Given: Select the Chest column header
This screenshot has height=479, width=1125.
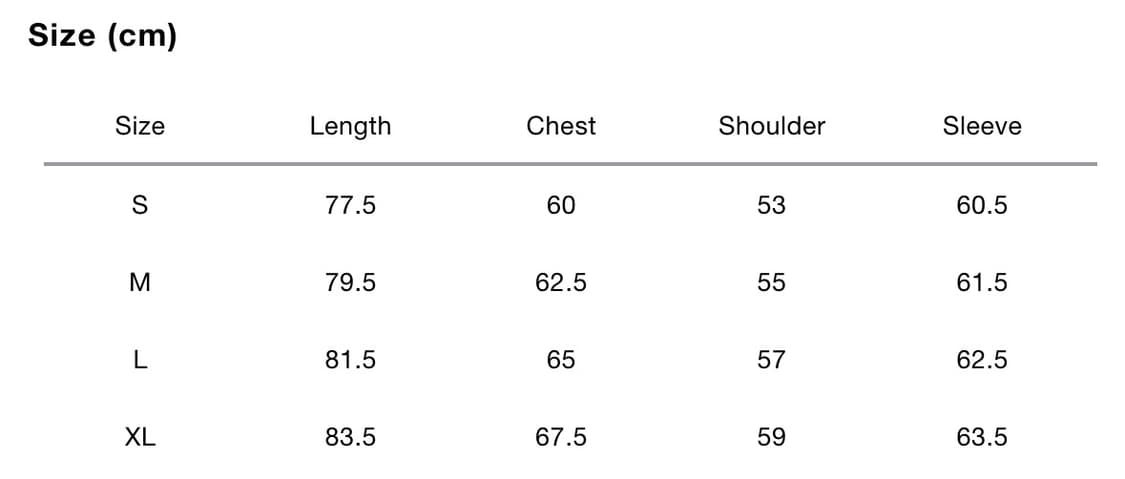Looking at the screenshot, I should (x=561, y=126).
